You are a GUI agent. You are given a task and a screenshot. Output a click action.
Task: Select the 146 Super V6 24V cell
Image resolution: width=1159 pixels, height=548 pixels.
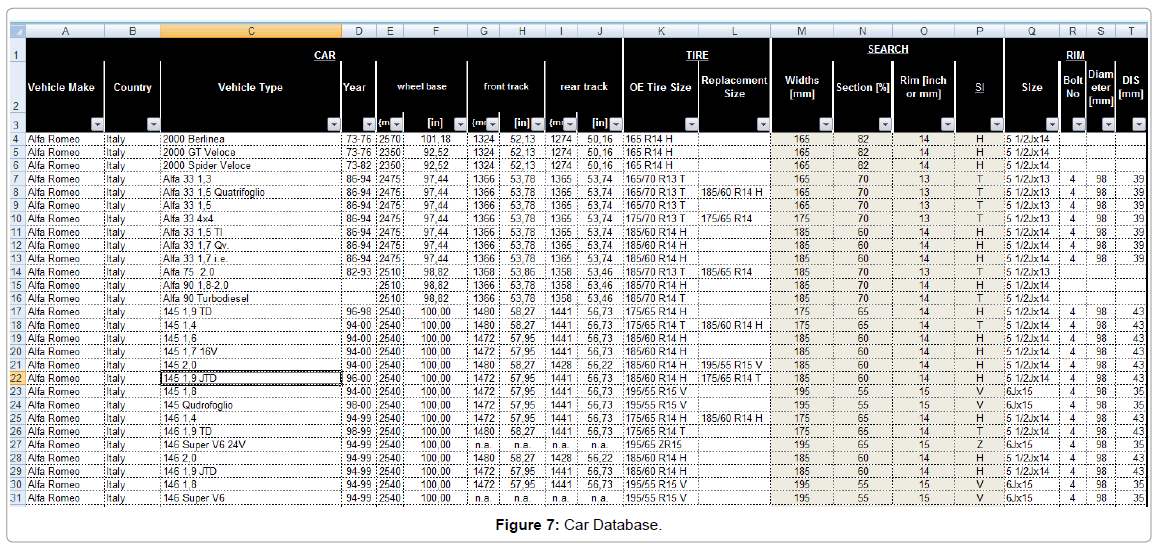click(x=251, y=444)
